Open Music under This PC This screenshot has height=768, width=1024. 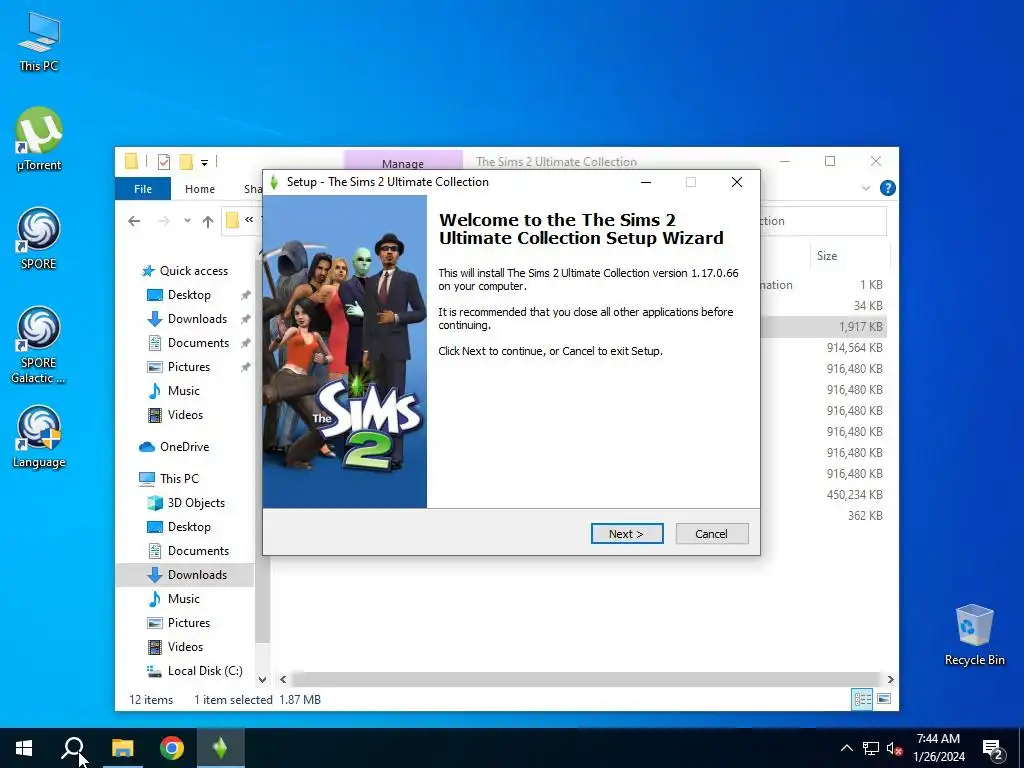184,599
